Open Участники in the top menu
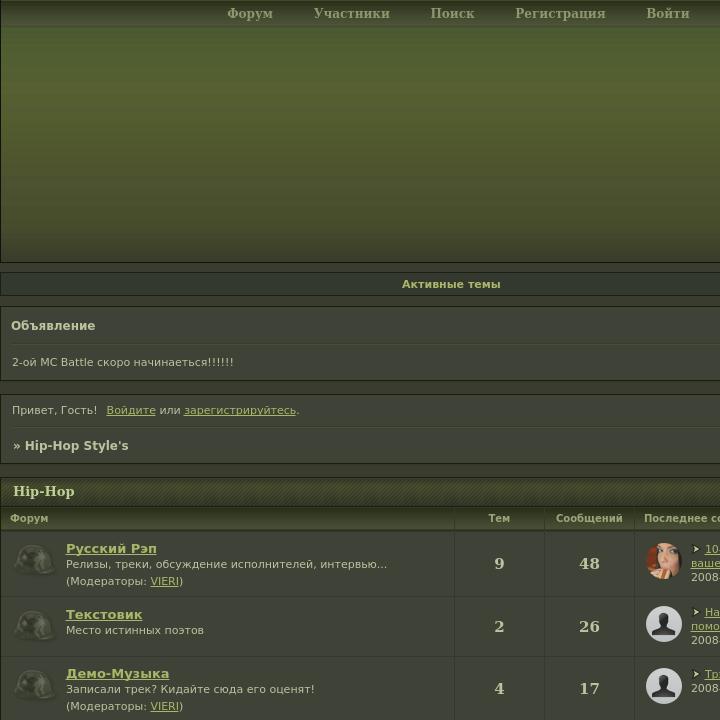This screenshot has width=720, height=720. (352, 13)
